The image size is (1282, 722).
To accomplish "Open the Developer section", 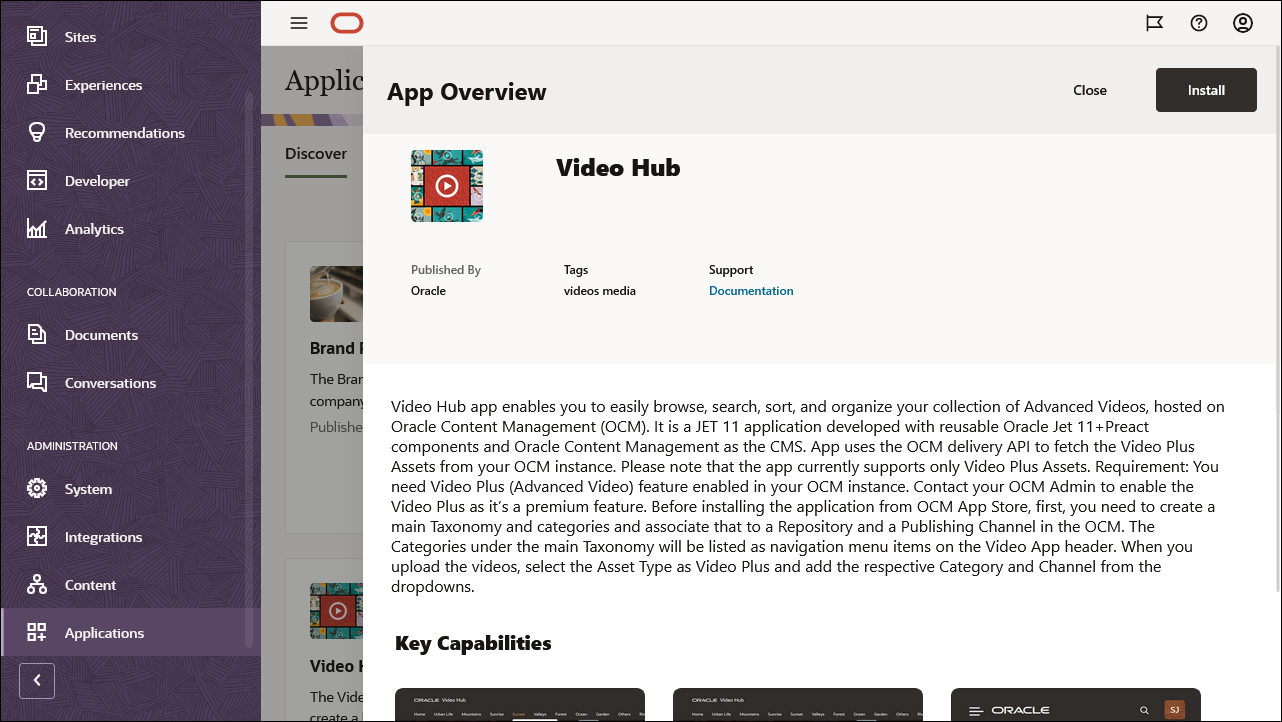I will click(97, 180).
